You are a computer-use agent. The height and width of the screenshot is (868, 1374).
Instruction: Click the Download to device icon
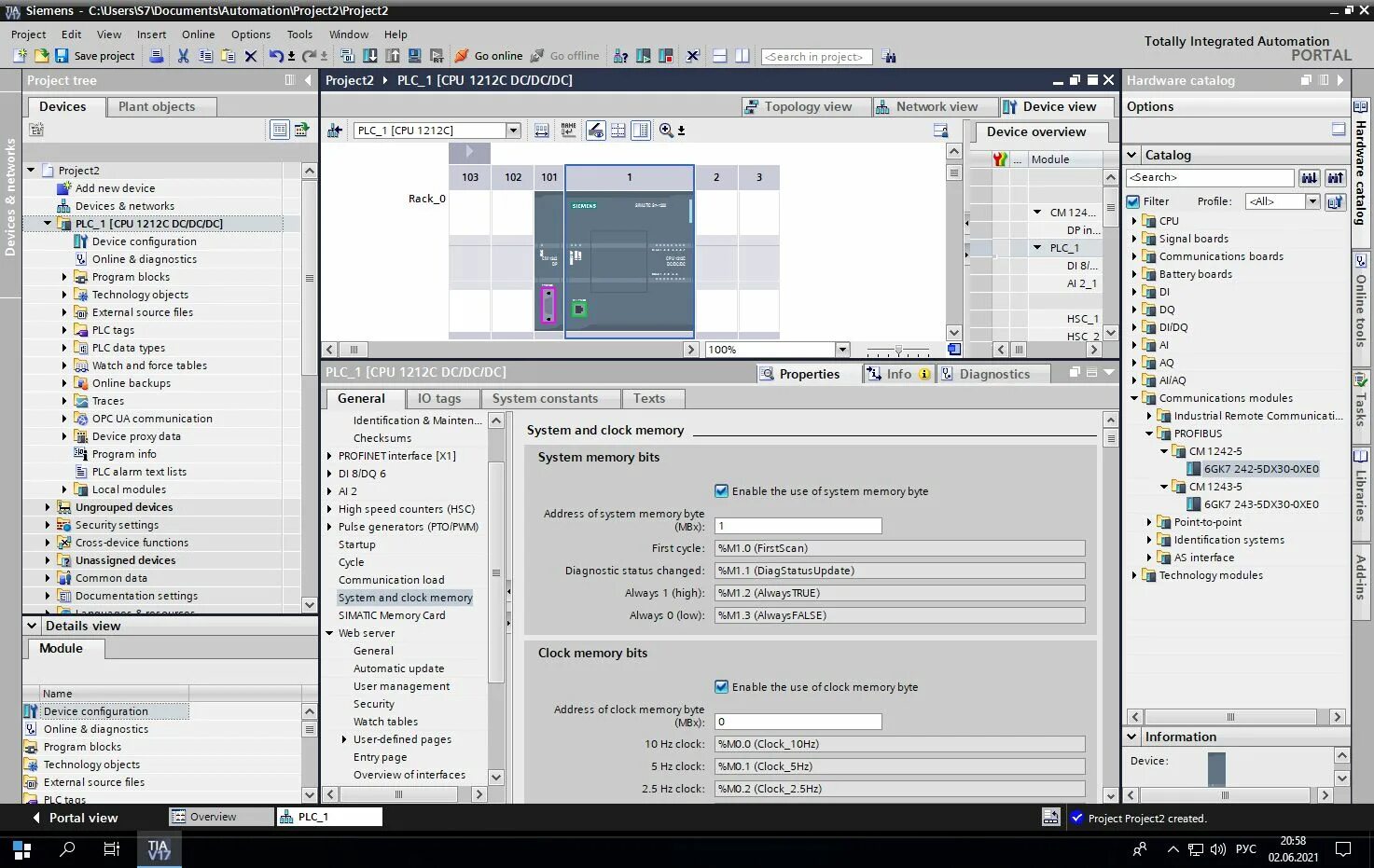371,56
